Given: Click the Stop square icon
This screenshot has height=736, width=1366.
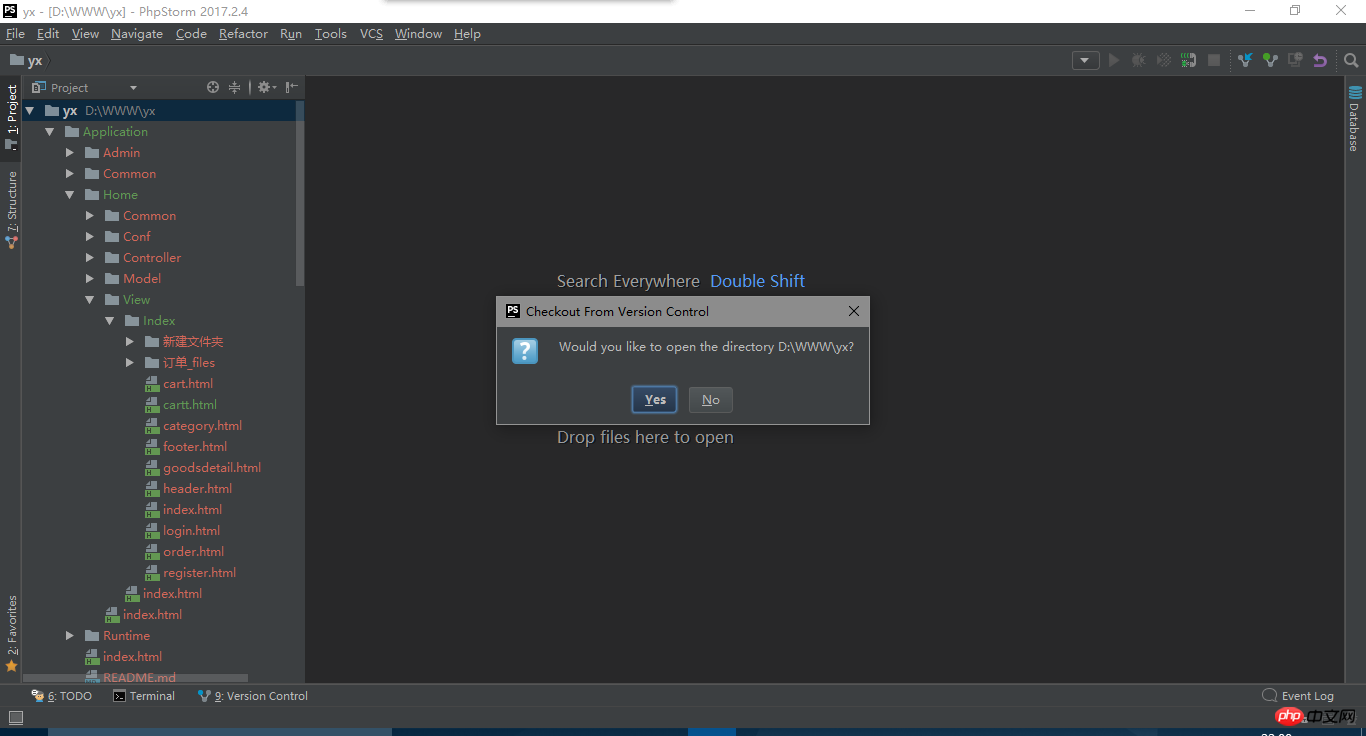Looking at the screenshot, I should click(1214, 60).
